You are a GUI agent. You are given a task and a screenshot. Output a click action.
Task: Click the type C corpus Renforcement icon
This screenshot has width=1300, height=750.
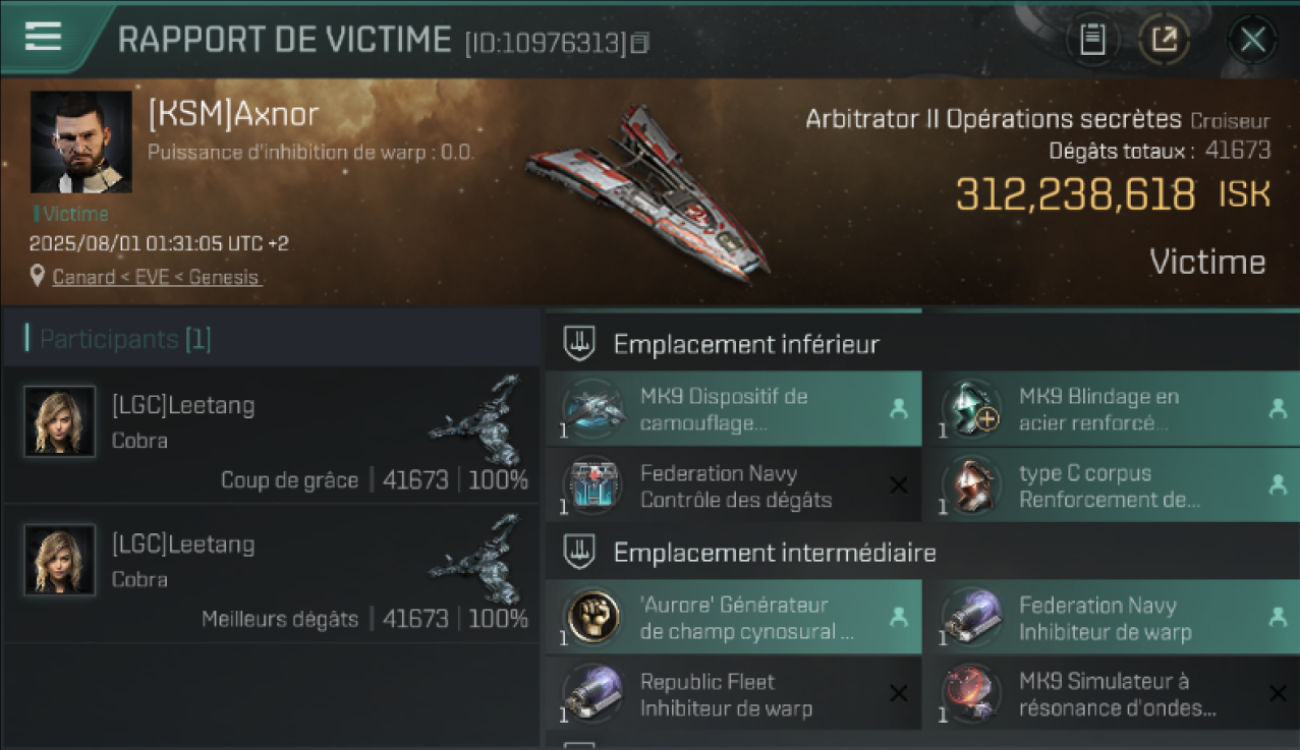pyautogui.click(x=972, y=486)
